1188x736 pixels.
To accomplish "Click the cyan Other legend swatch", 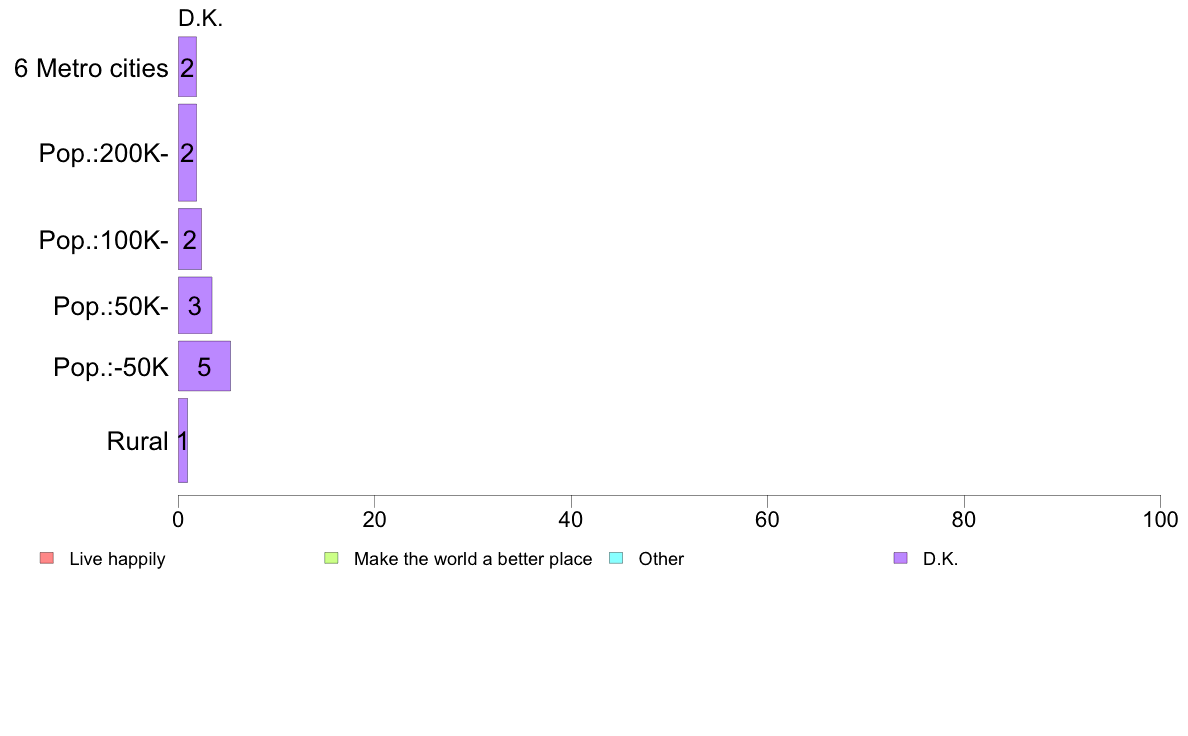I will [616, 559].
